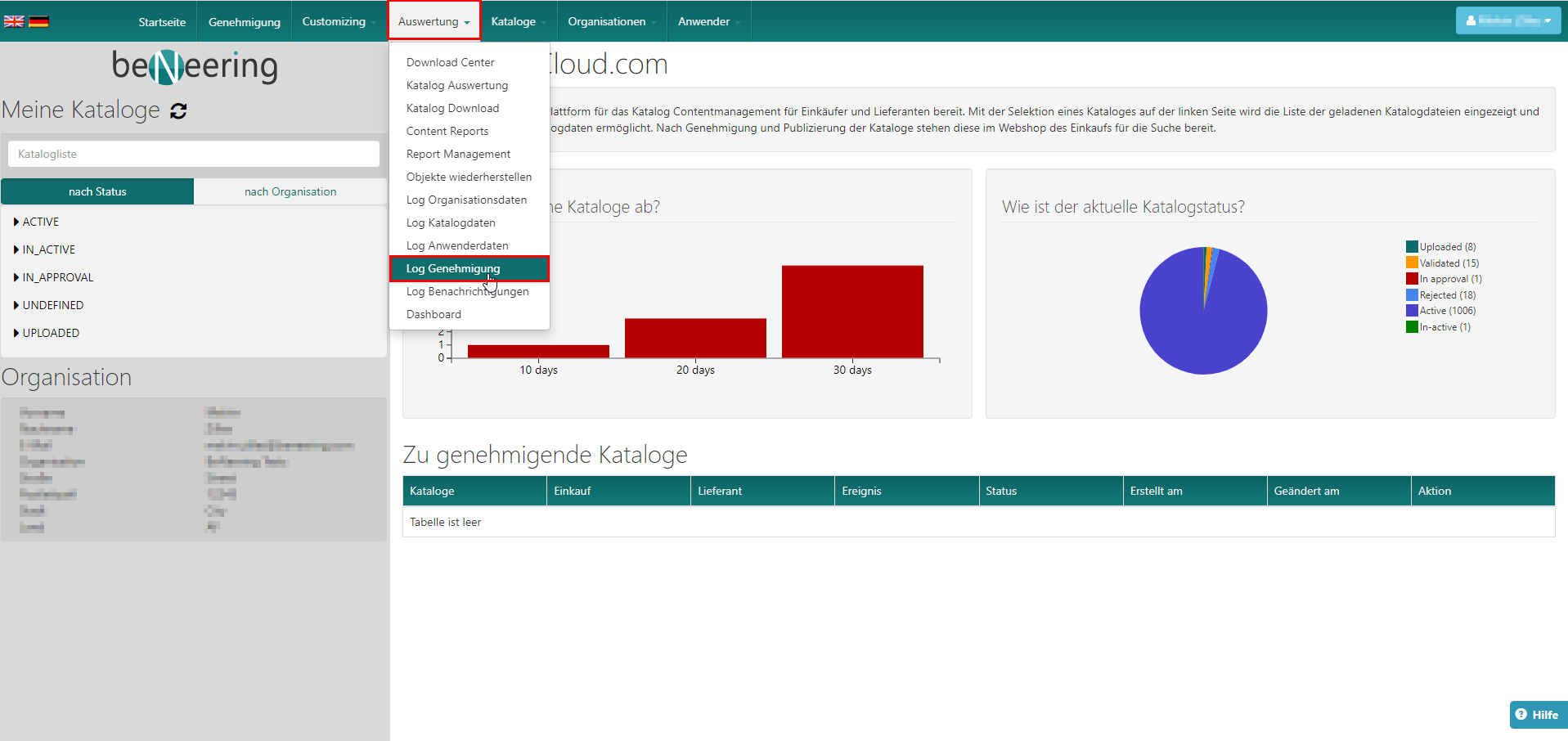Refresh Meine Kataloge with reload icon
The width and height of the screenshot is (1568, 741).
click(x=178, y=111)
